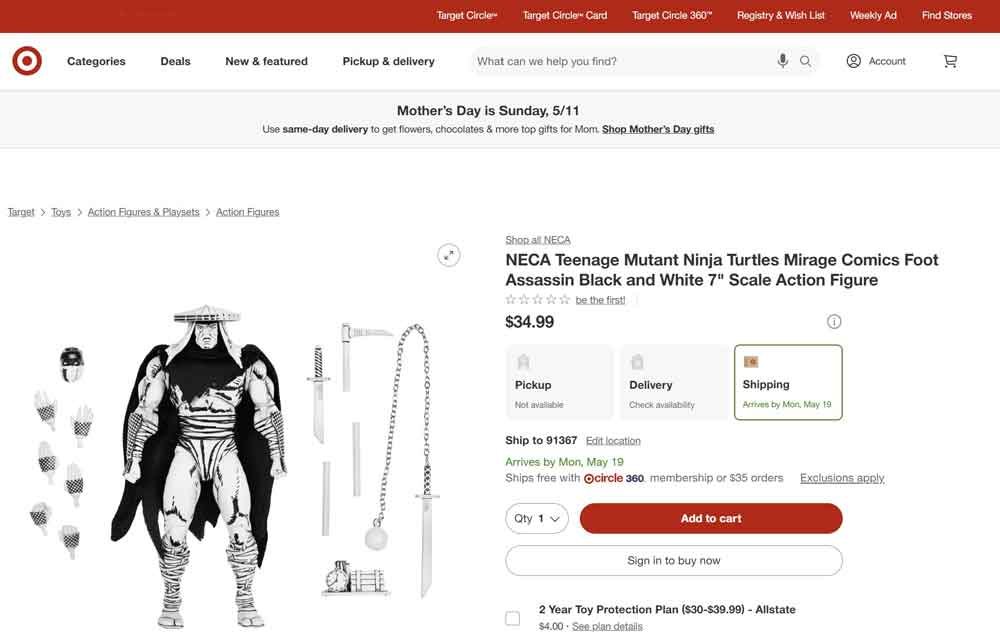
Task: Select the Pickup fulfillment option
Action: (x=559, y=381)
